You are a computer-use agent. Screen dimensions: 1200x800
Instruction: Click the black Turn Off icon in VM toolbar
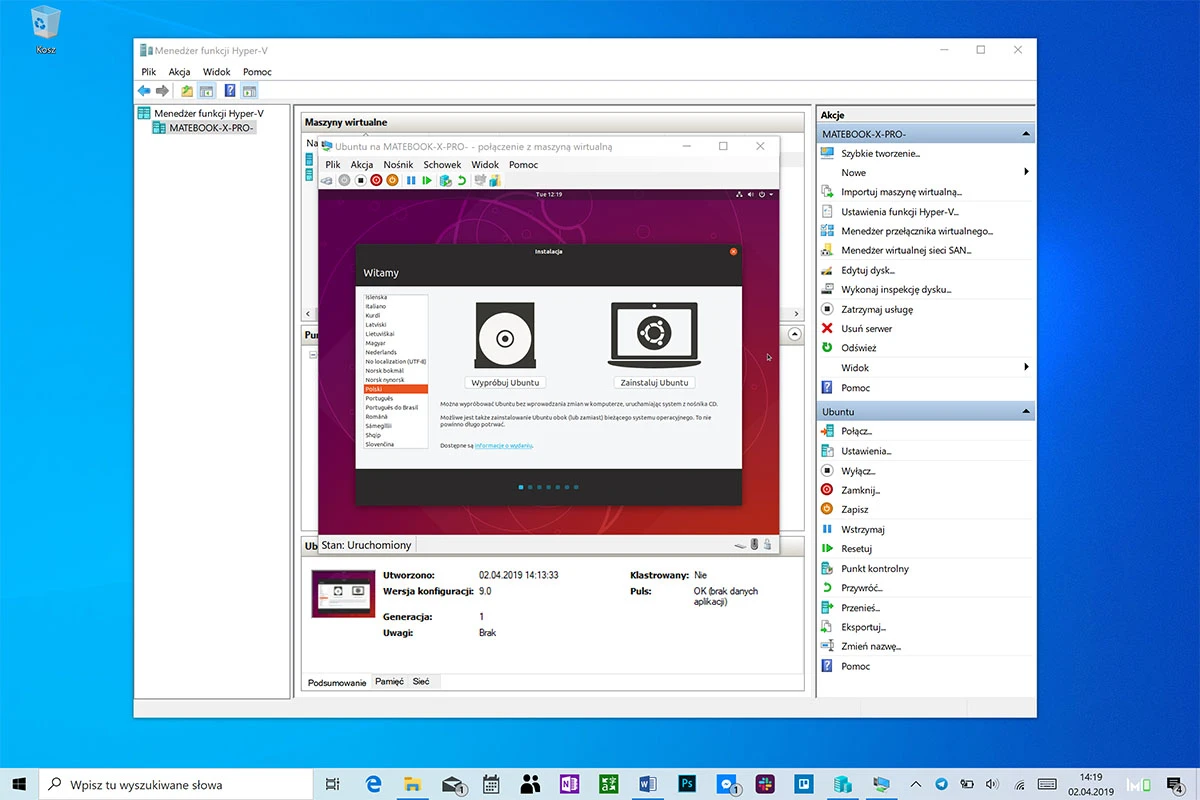(361, 180)
